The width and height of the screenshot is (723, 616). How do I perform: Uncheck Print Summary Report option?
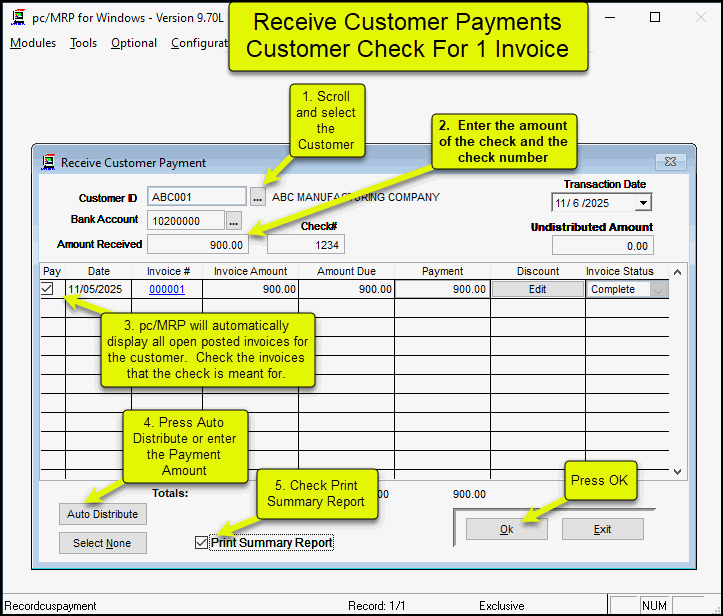click(x=202, y=543)
